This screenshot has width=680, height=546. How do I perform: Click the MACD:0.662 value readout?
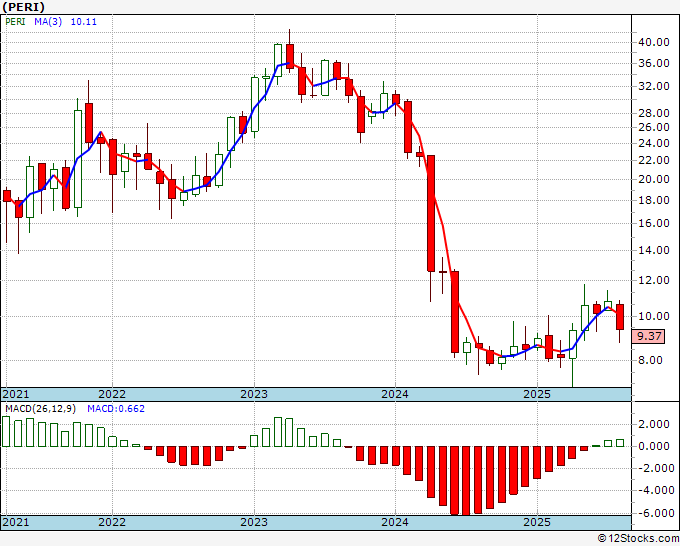(116, 409)
